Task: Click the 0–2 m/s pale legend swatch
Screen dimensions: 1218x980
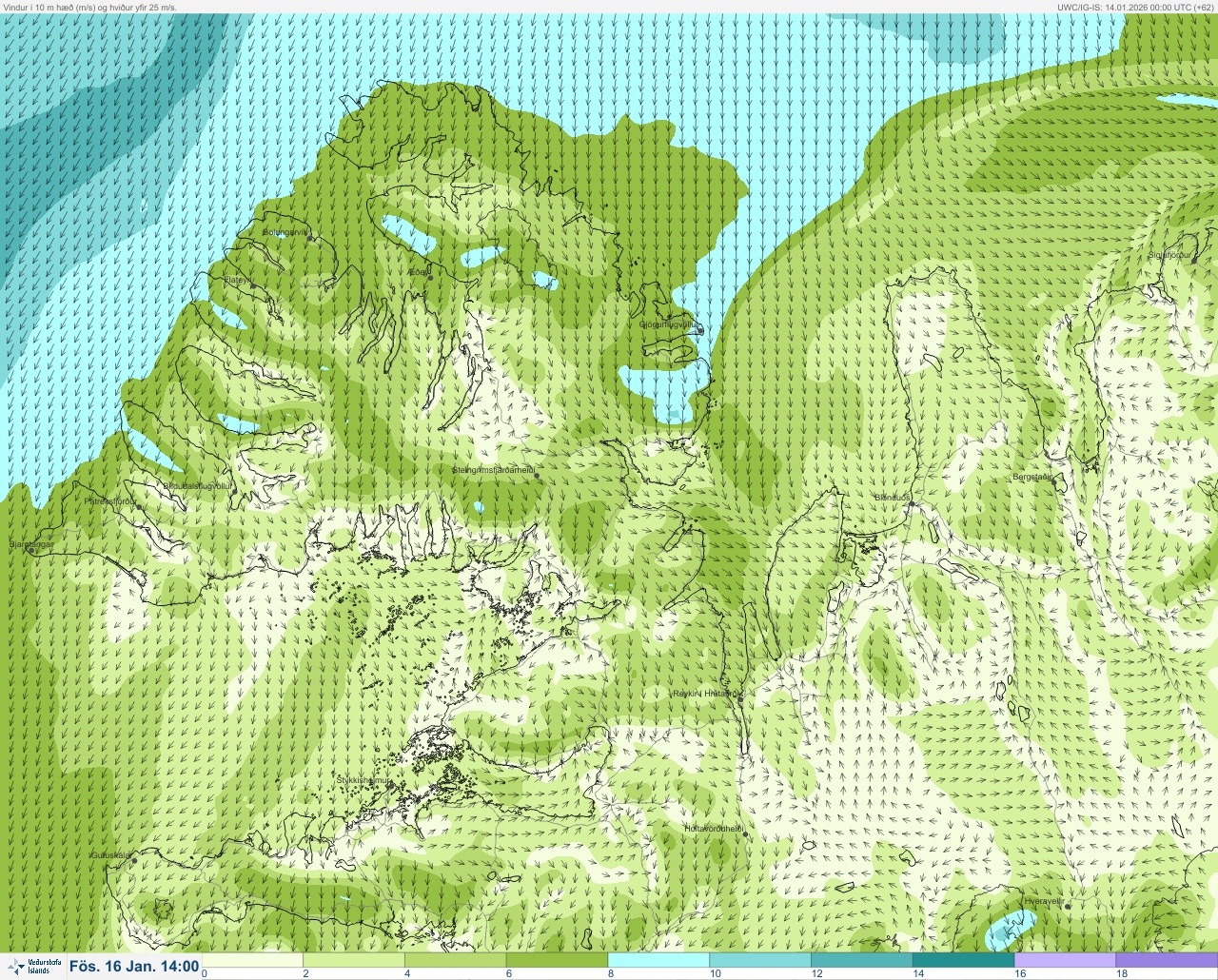Action: pyautogui.click(x=253, y=960)
